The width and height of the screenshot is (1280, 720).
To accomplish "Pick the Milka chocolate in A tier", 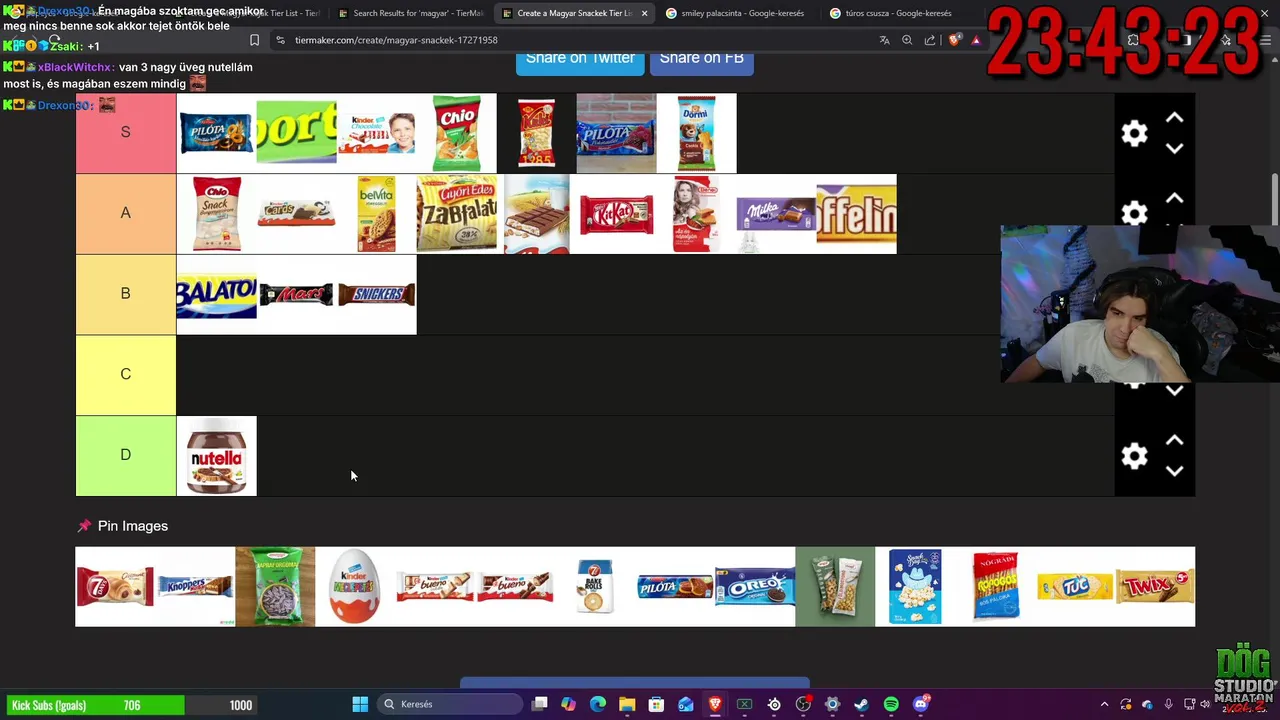I will pyautogui.click(x=777, y=214).
